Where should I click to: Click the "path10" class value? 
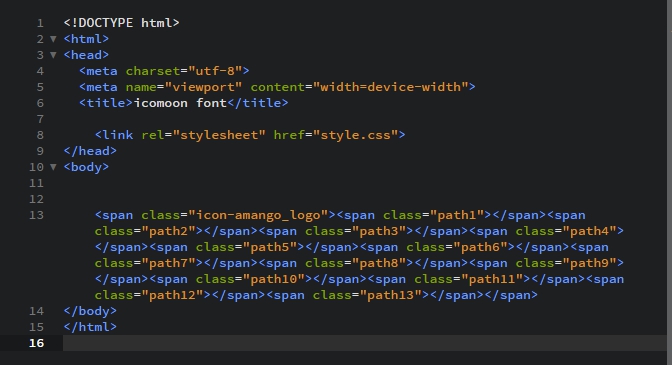click(274, 279)
